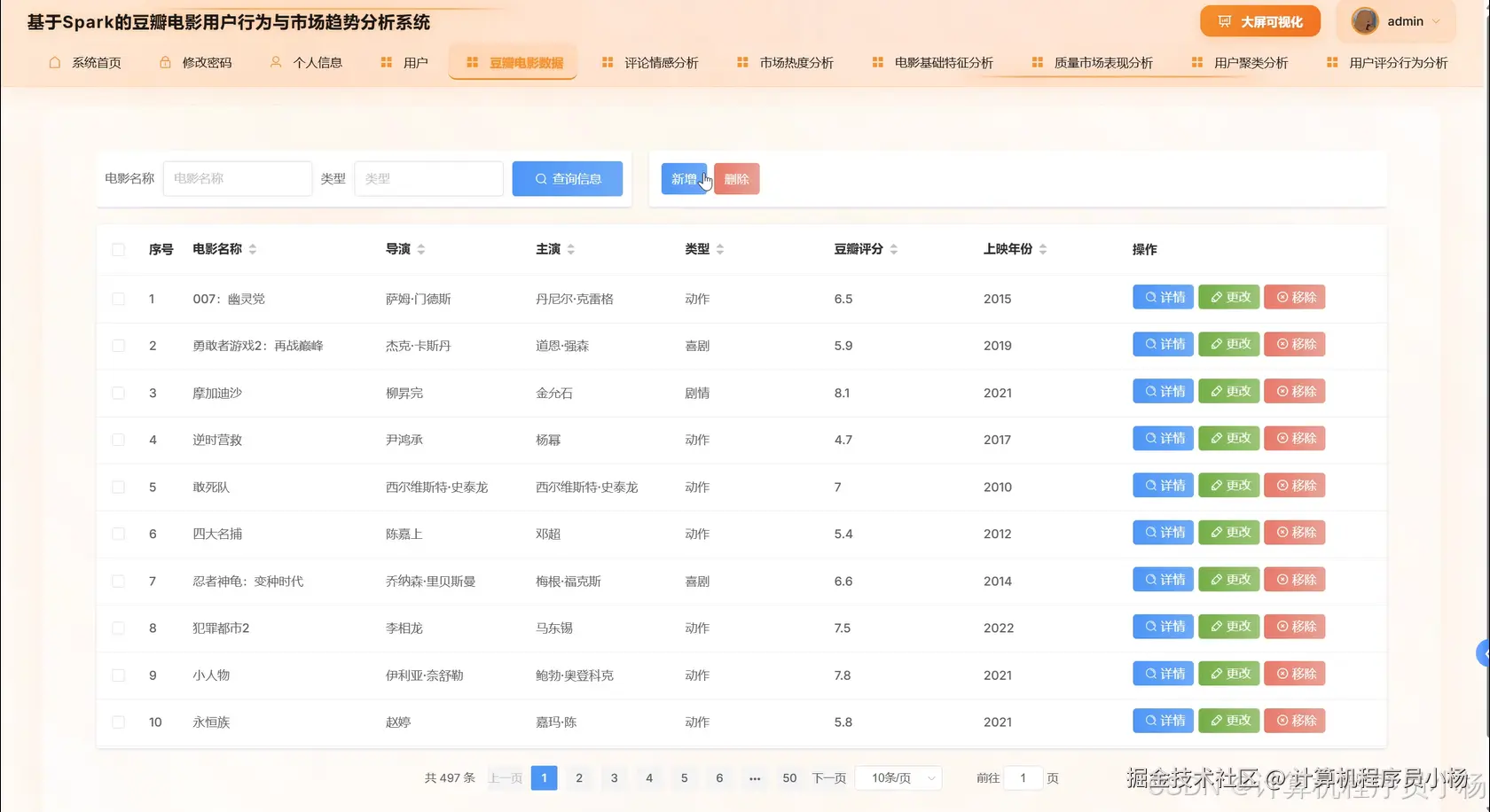Go to pagination page 5
The width and height of the screenshot is (1490, 812).
click(x=684, y=777)
